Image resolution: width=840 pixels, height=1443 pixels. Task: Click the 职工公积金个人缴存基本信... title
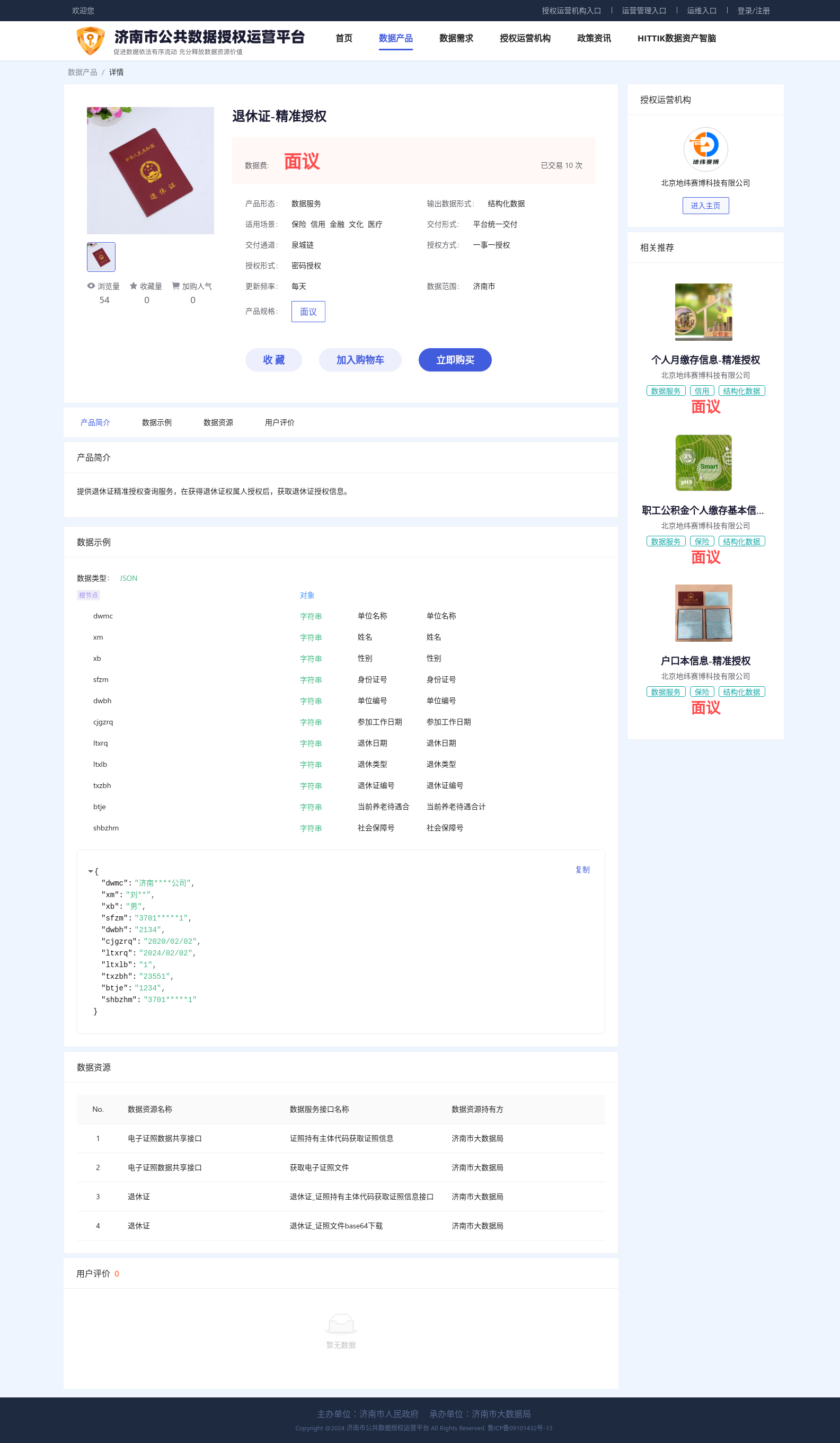click(x=703, y=510)
